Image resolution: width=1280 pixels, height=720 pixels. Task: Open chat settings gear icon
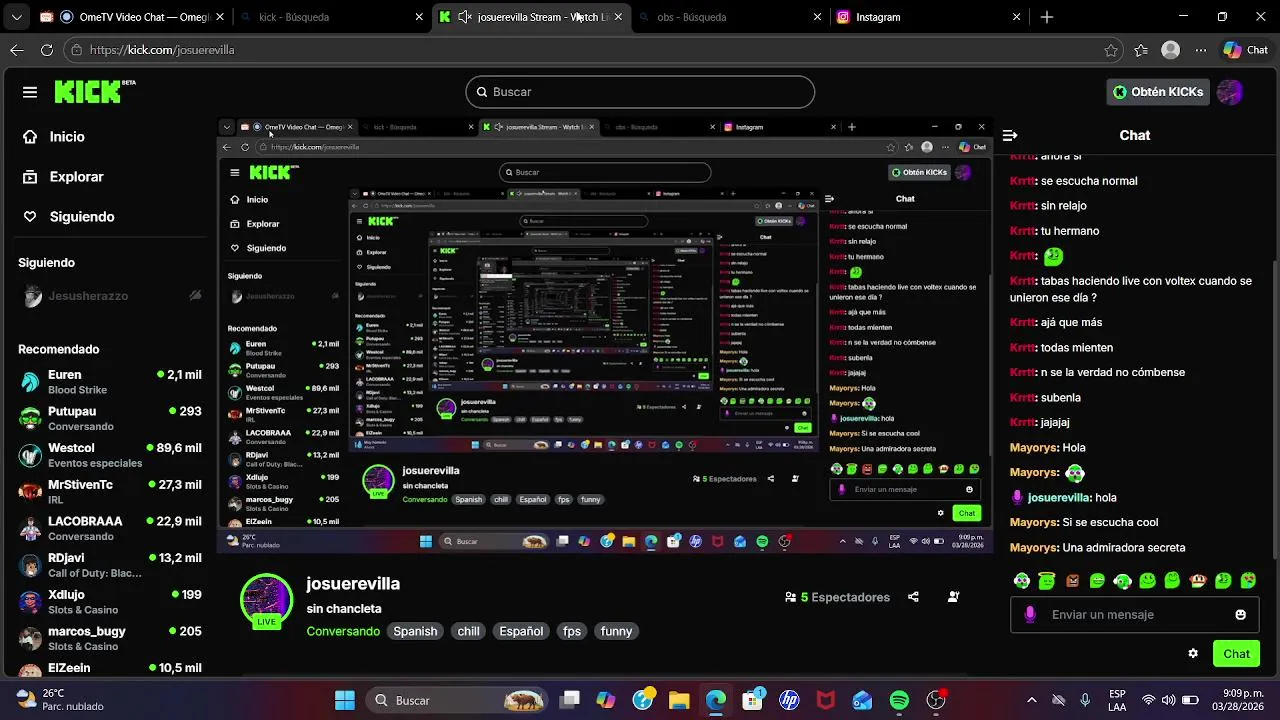[x=1193, y=653]
